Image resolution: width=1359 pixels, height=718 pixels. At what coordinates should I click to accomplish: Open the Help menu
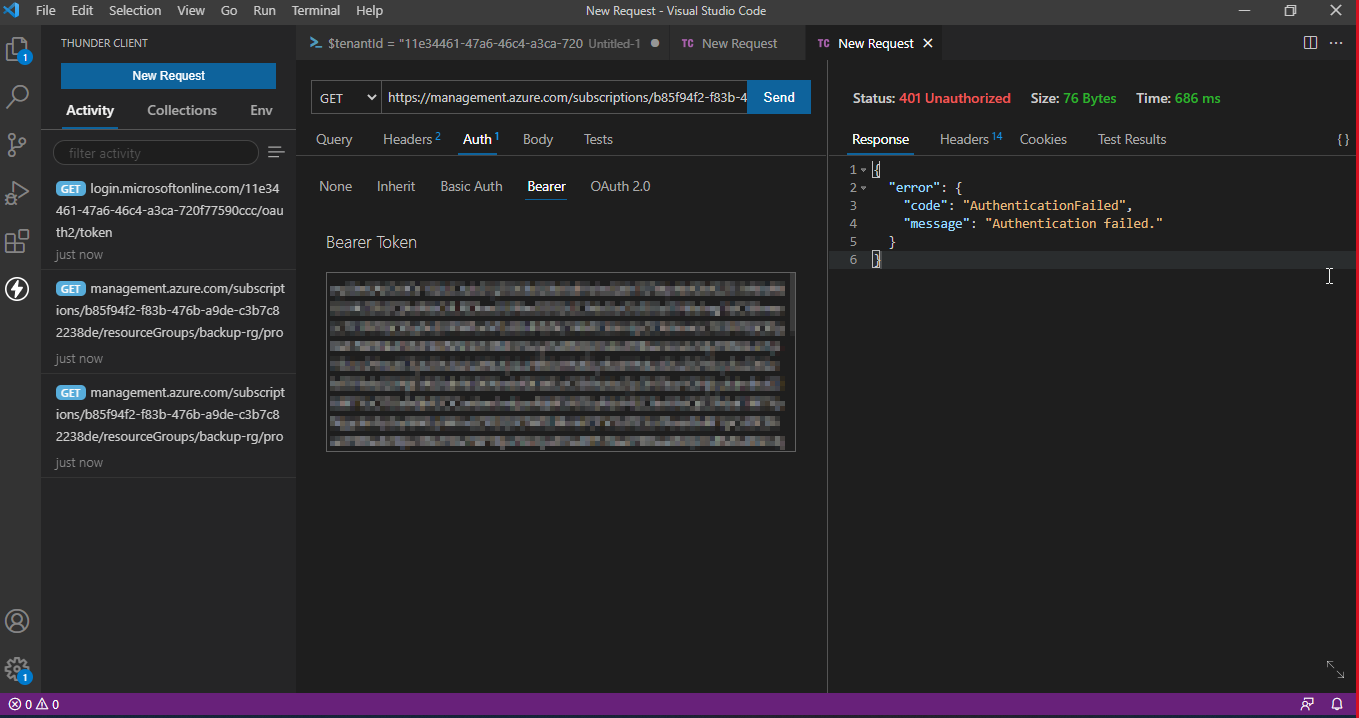coord(370,11)
